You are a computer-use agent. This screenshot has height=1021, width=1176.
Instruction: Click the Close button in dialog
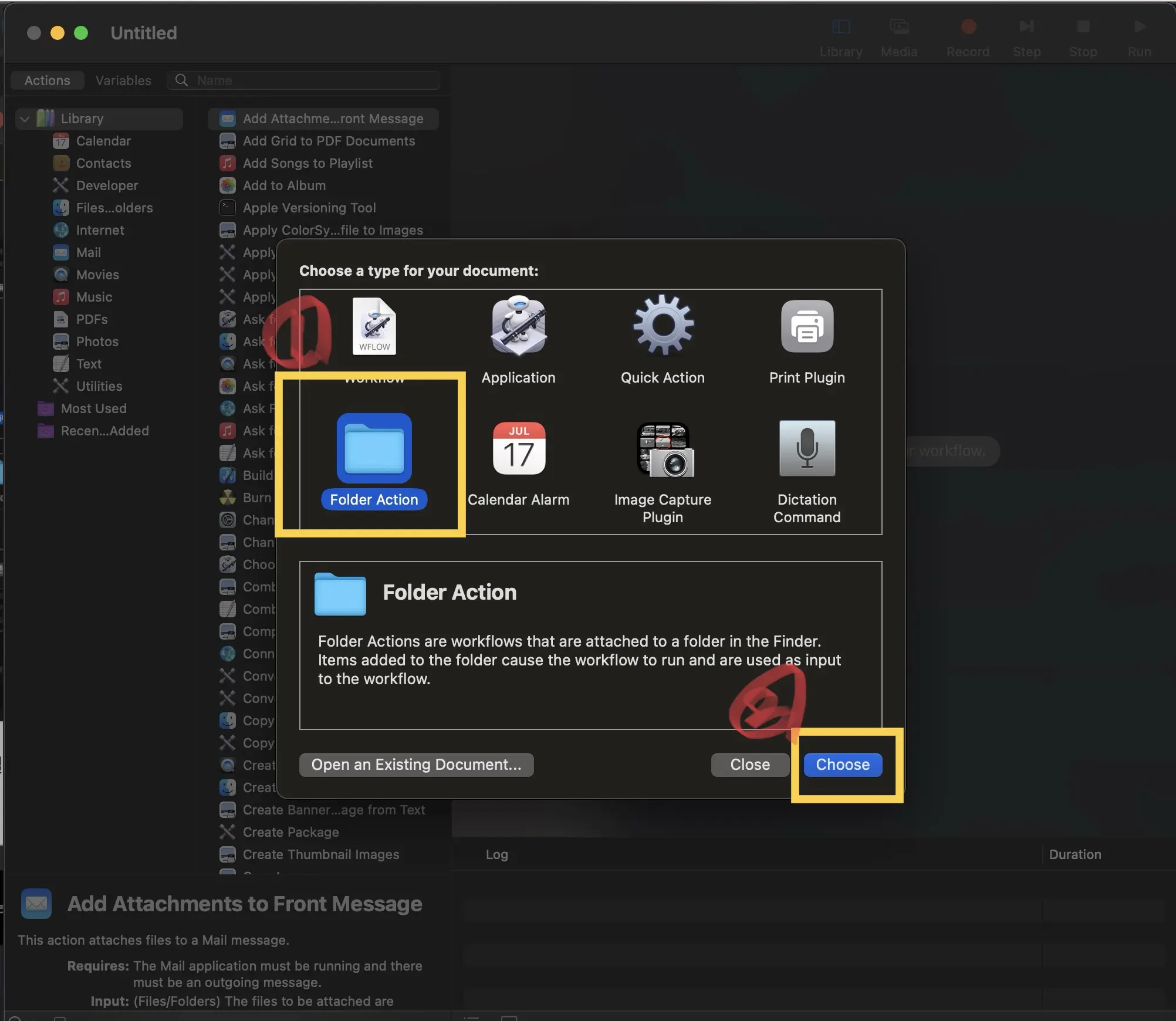point(749,765)
